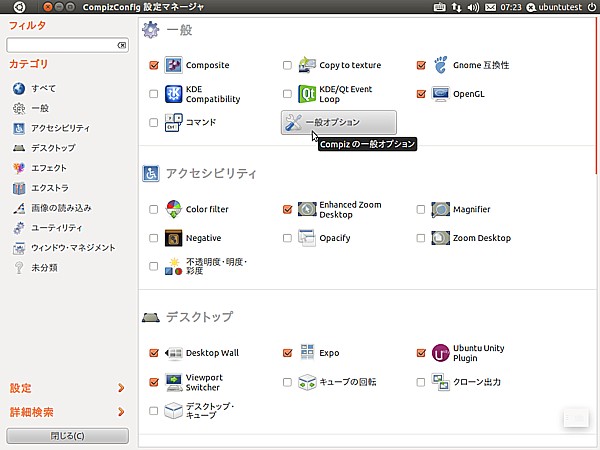This screenshot has width=600, height=450.
Task: Open the ubuntutest user menu
Action: [x=554, y=7]
